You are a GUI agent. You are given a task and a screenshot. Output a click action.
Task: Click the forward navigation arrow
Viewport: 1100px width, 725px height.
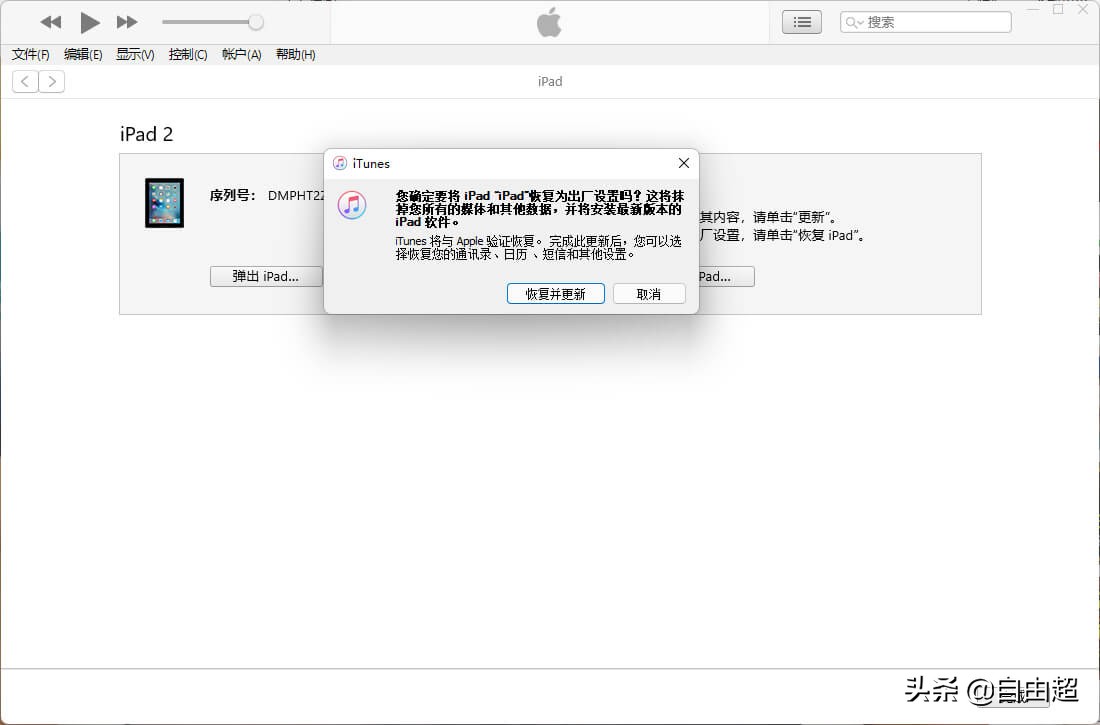click(52, 81)
